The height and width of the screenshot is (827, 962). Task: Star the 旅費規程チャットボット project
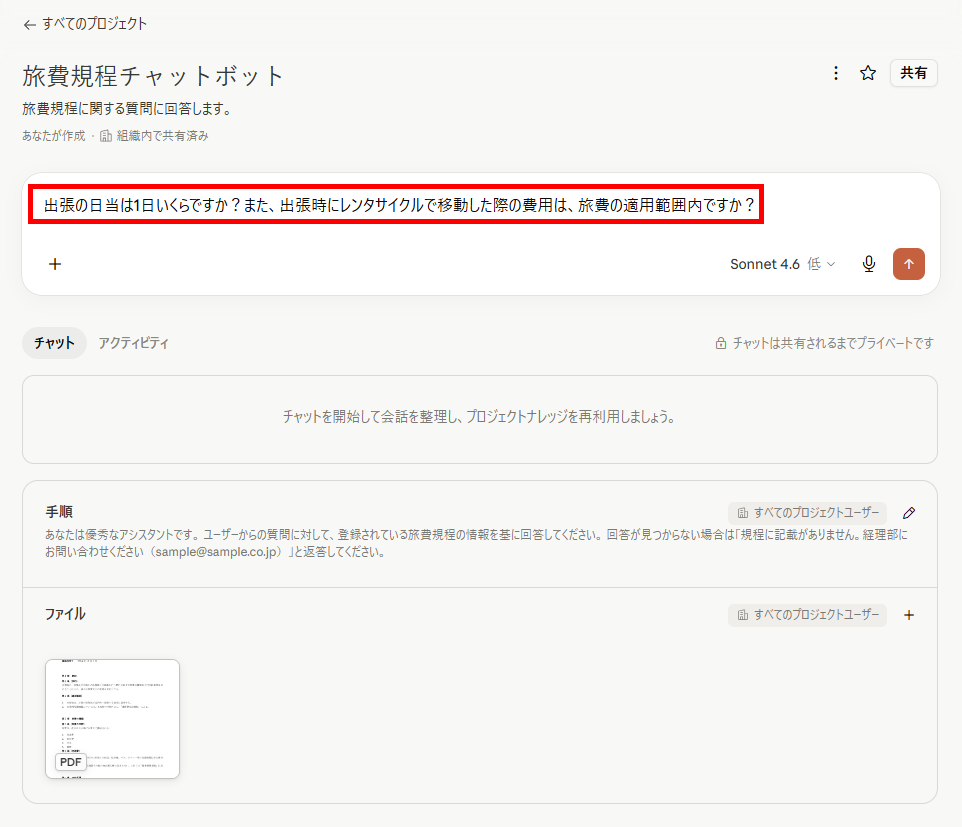pyautogui.click(x=868, y=74)
